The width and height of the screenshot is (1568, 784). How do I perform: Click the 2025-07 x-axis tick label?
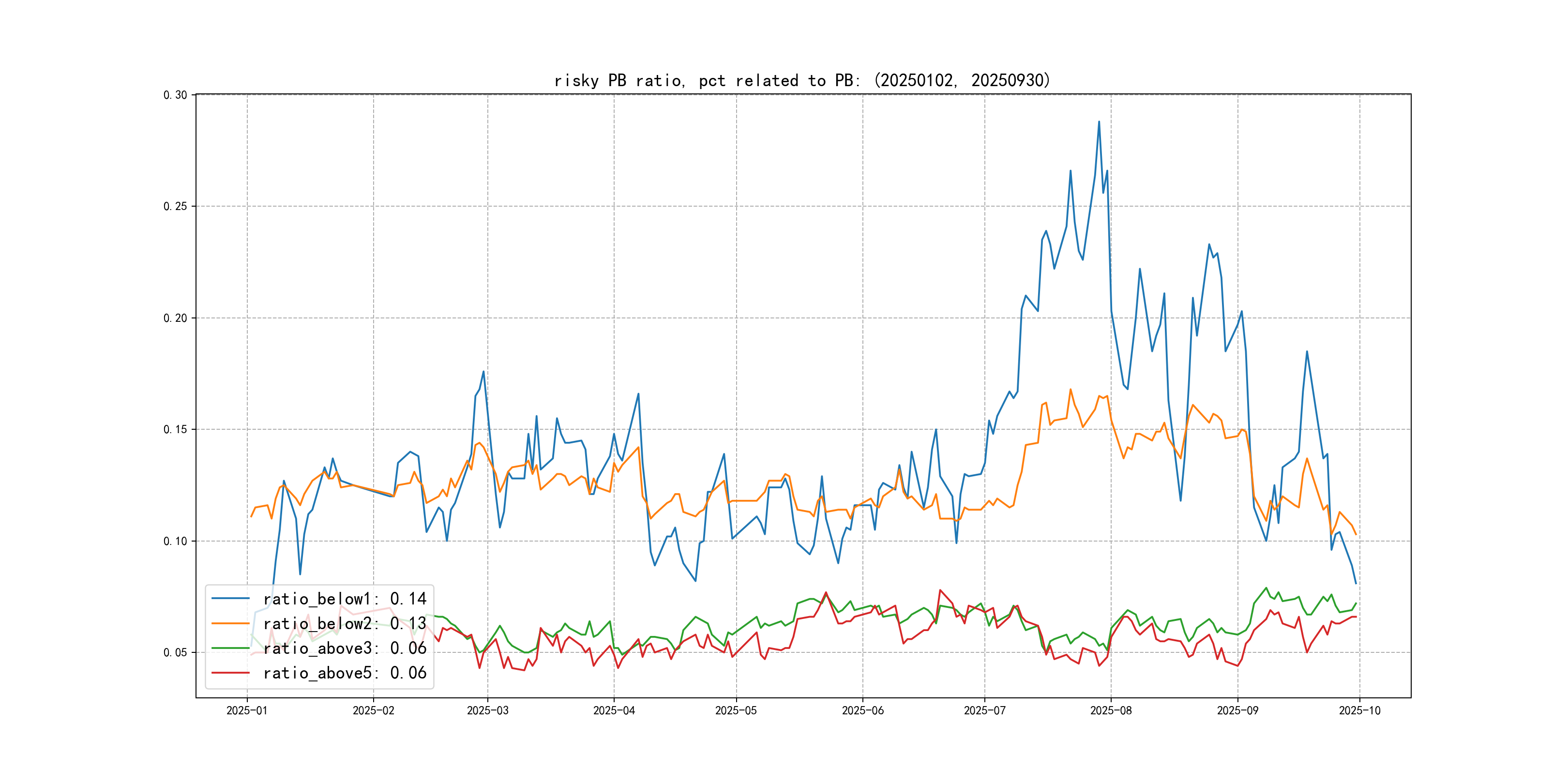pos(984,710)
